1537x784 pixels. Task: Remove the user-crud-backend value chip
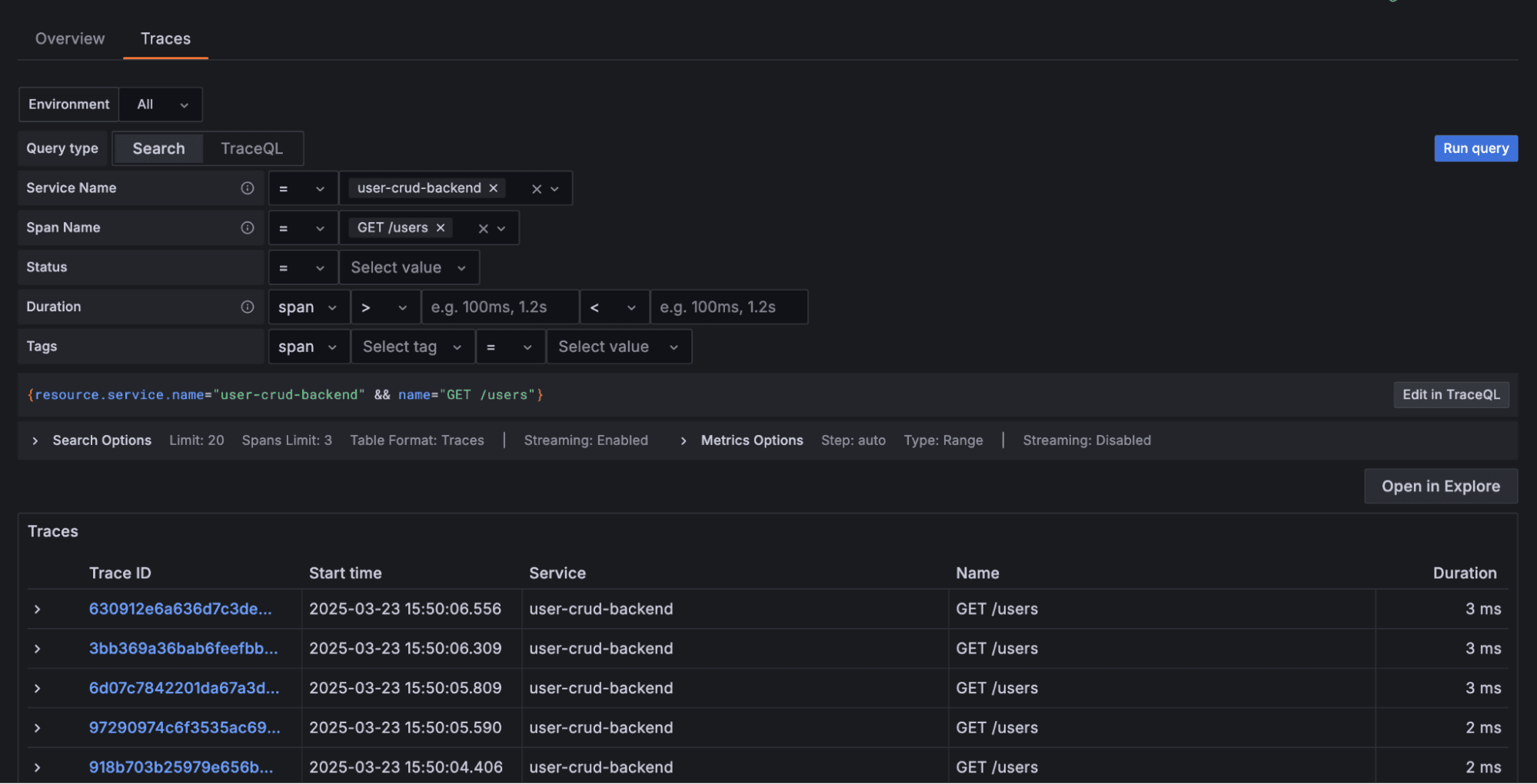point(493,188)
